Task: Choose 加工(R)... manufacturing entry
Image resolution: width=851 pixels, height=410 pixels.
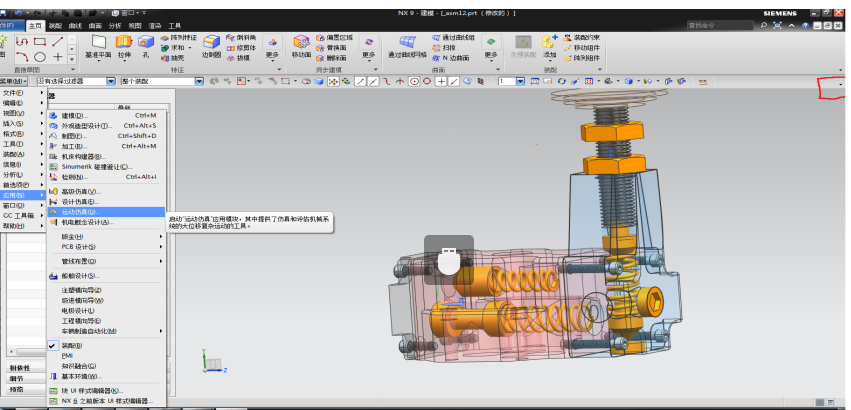Action: (x=106, y=146)
